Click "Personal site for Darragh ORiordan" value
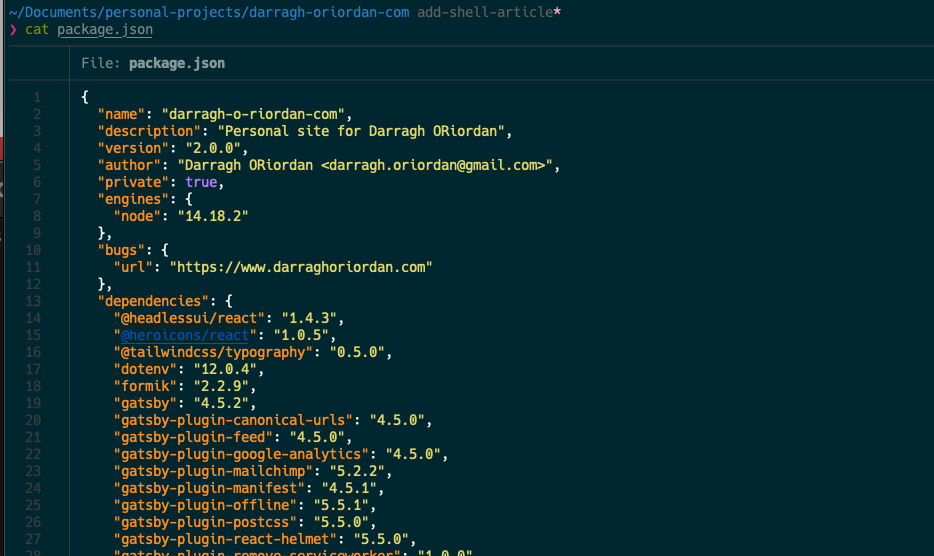Image resolution: width=934 pixels, height=556 pixels. pyautogui.click(x=361, y=131)
